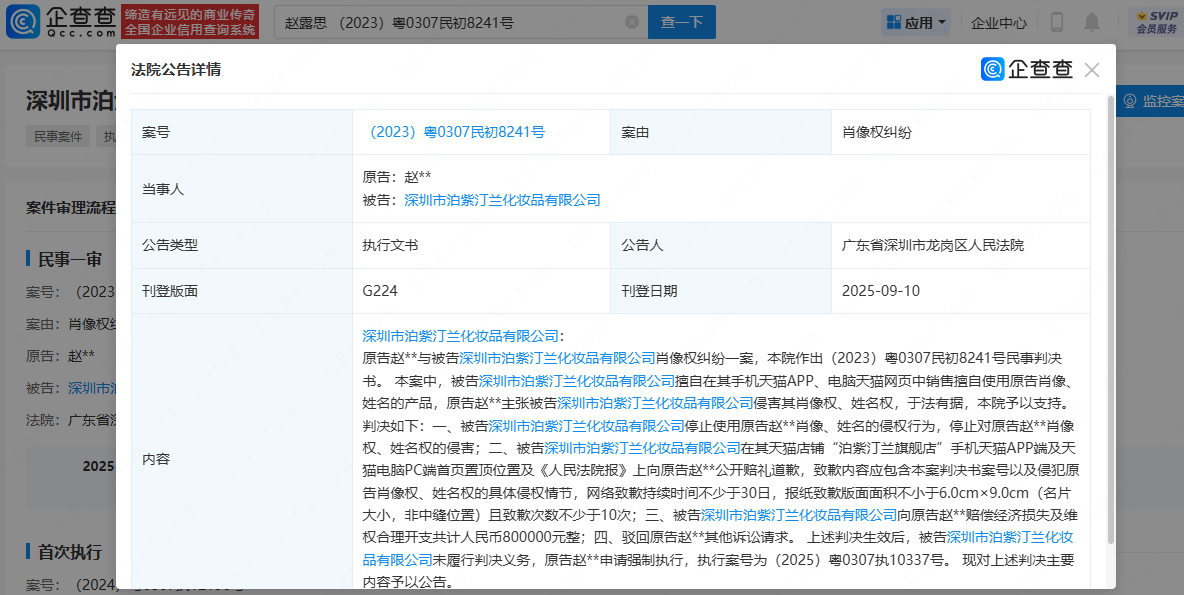Click the mobile phone icon in header

(1057, 23)
